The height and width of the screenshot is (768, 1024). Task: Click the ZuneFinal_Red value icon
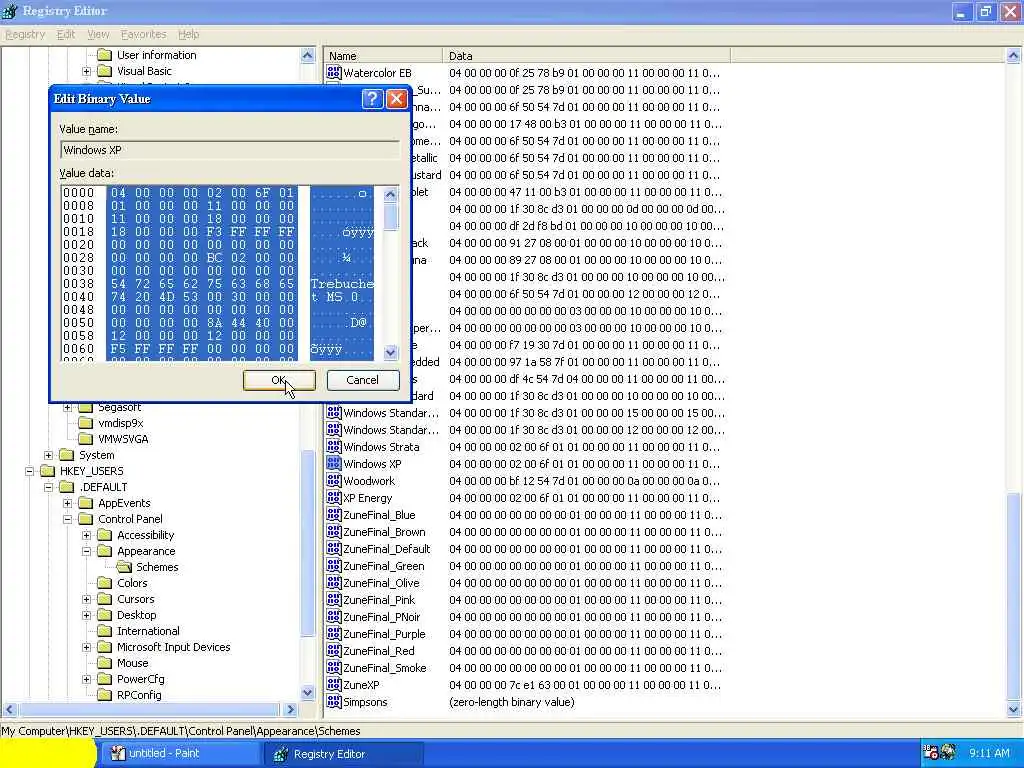pos(334,650)
